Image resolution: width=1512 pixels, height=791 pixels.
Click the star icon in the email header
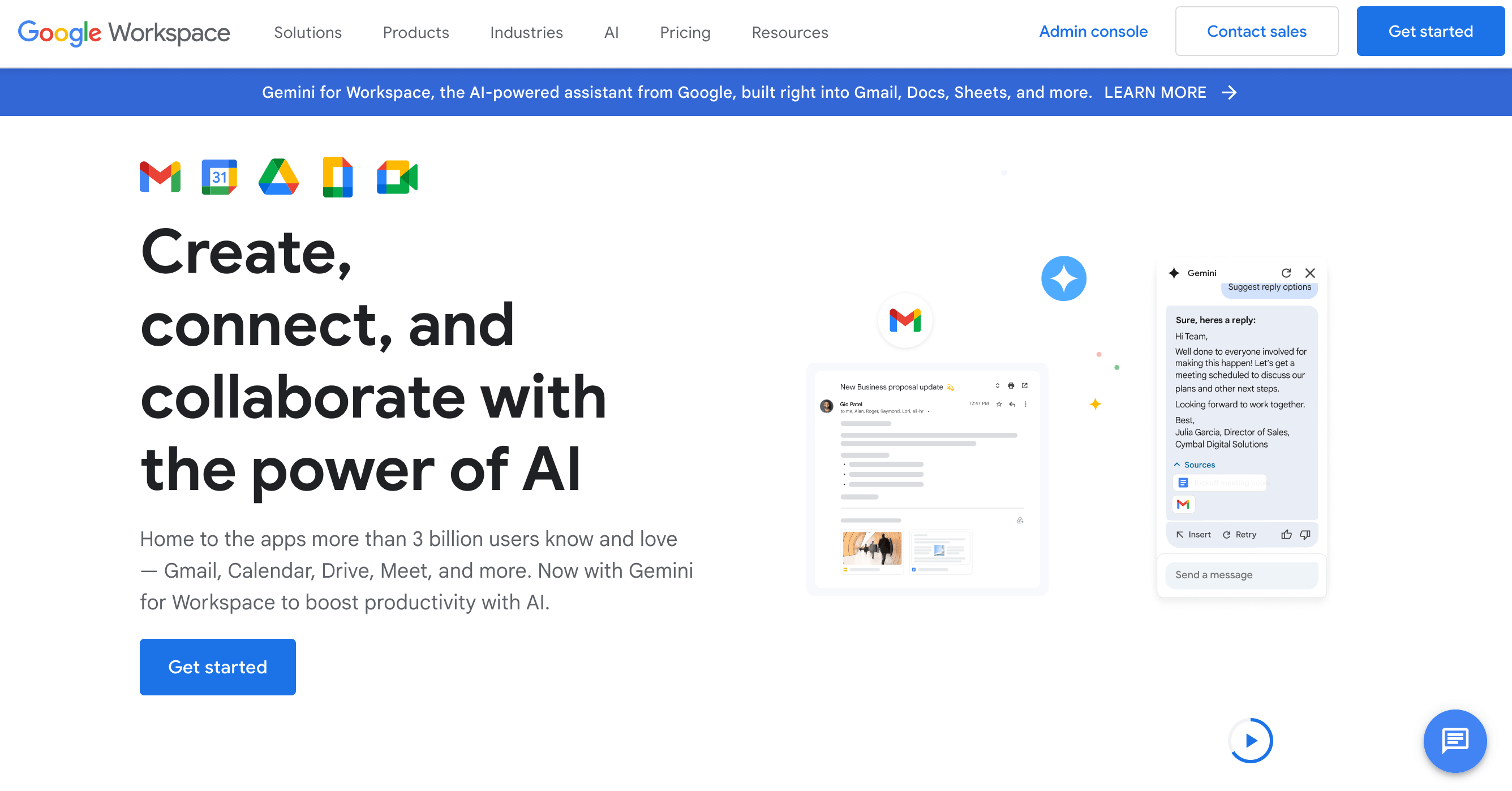[x=998, y=405]
